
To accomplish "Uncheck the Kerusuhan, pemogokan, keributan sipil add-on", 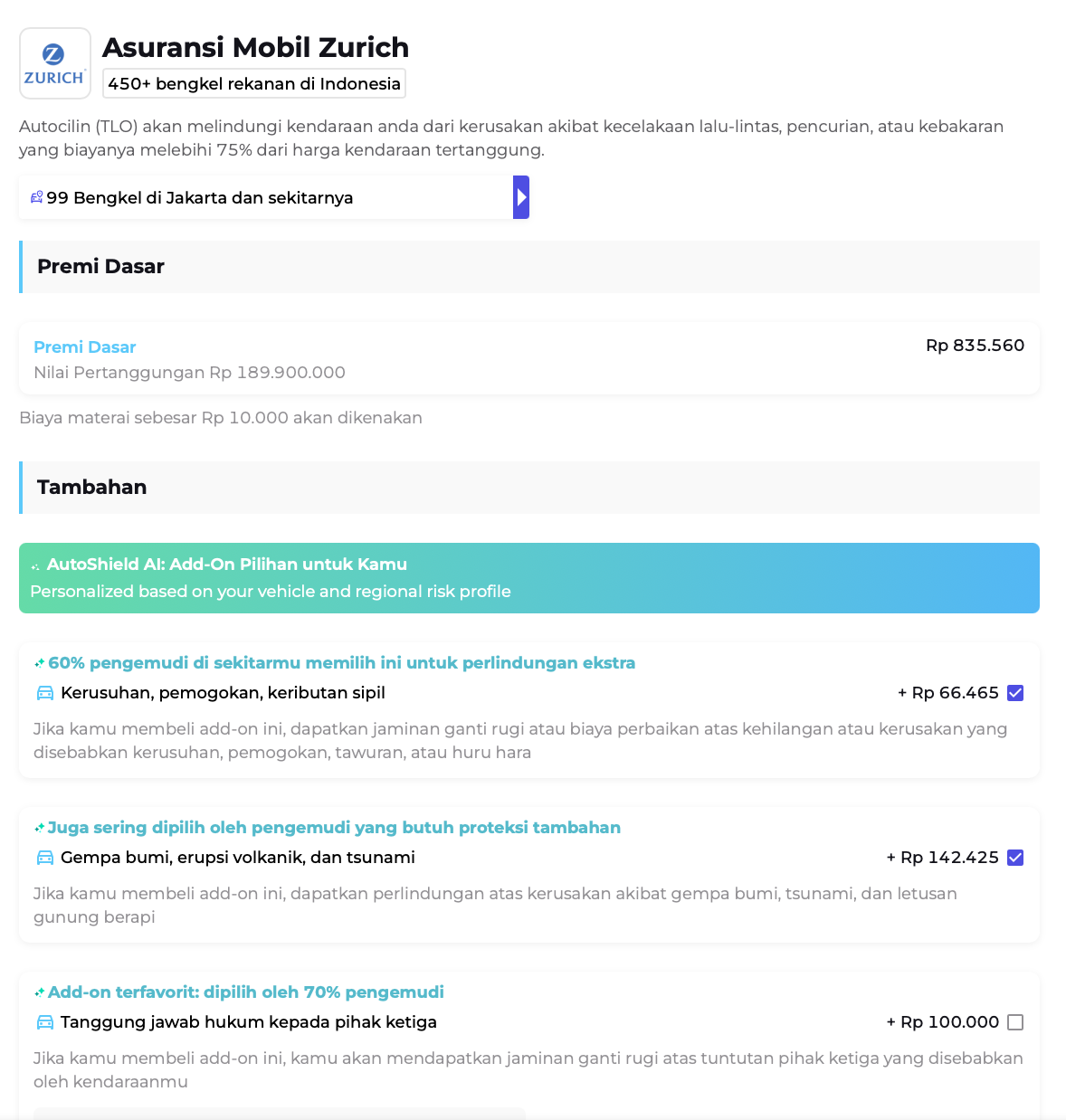I will [1015, 693].
